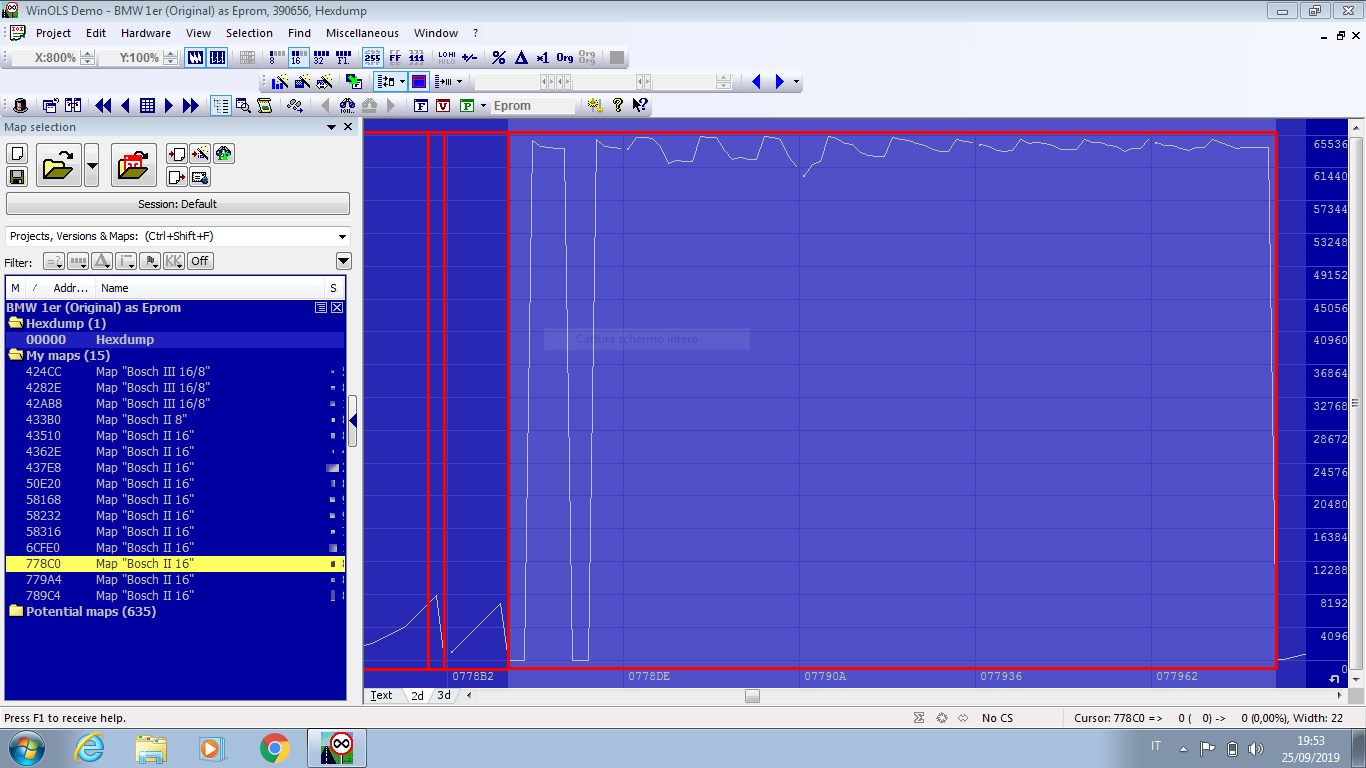Select the 16-bit data width icon

pos(296,58)
